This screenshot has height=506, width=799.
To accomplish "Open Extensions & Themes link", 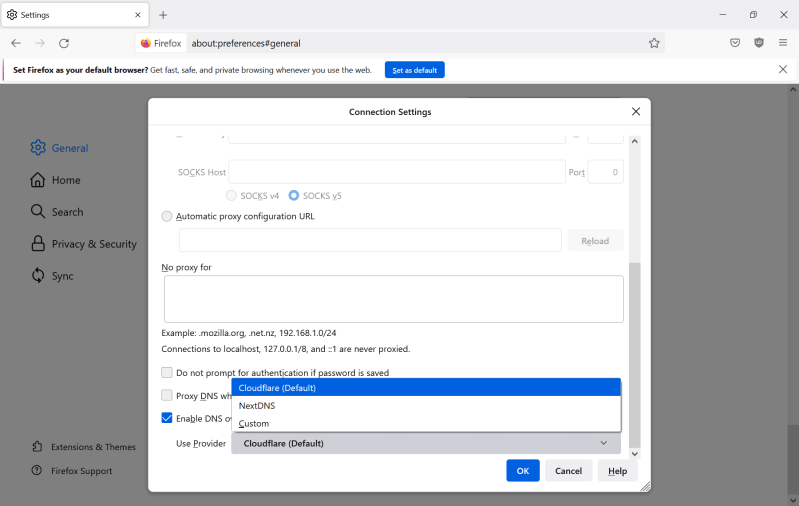I will point(84,447).
